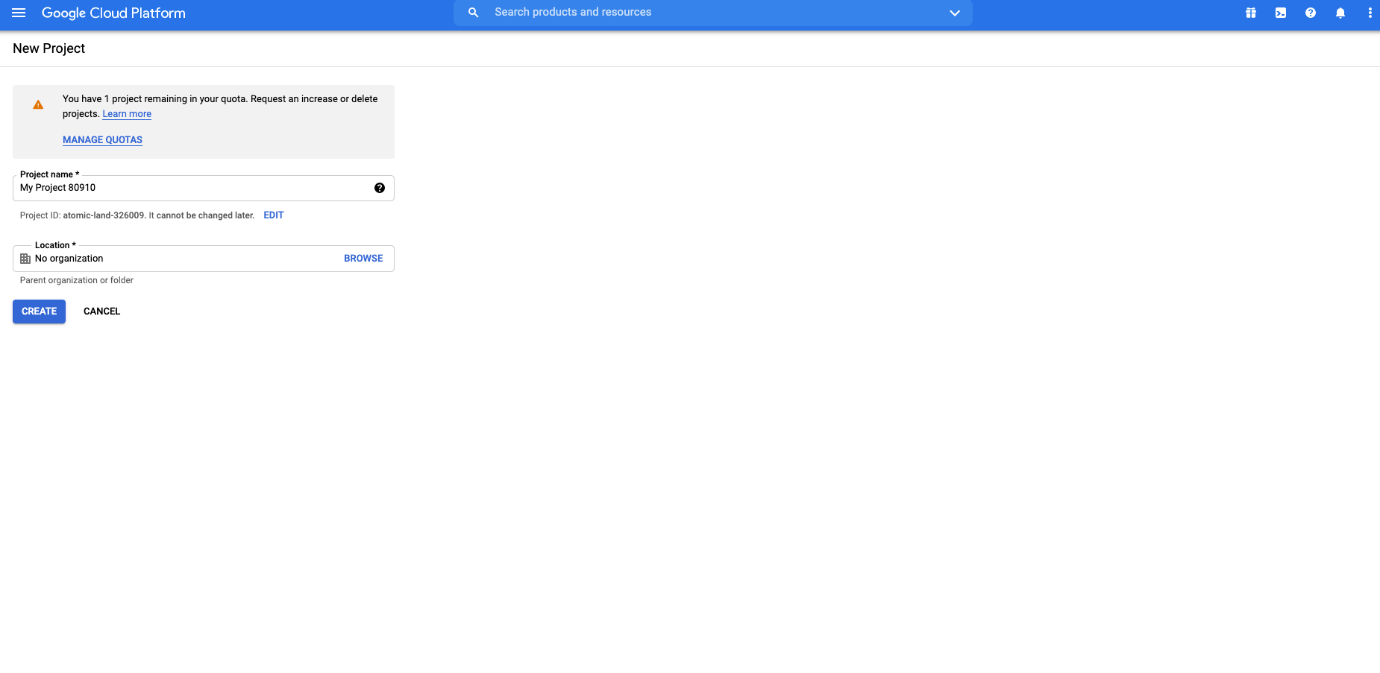Open the help question mark in header
This screenshot has width=1380, height=673.
click(x=1310, y=13)
